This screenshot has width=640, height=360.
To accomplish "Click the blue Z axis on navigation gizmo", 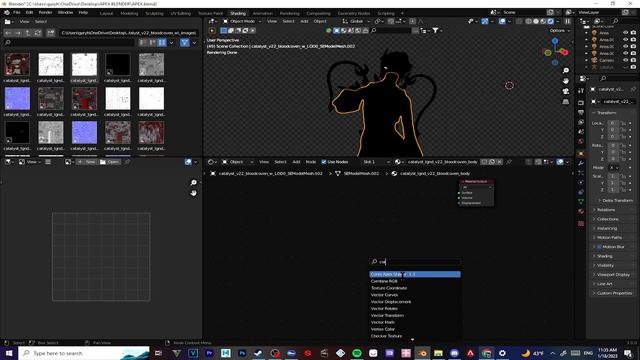I will [555, 41].
